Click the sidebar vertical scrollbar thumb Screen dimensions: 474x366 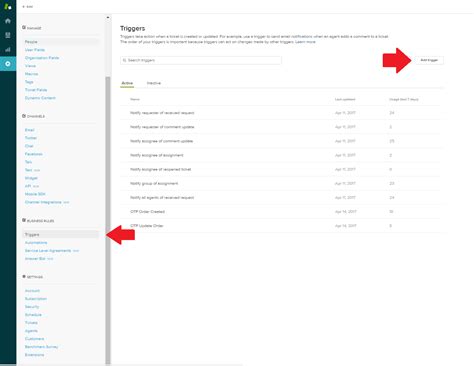tap(108, 220)
